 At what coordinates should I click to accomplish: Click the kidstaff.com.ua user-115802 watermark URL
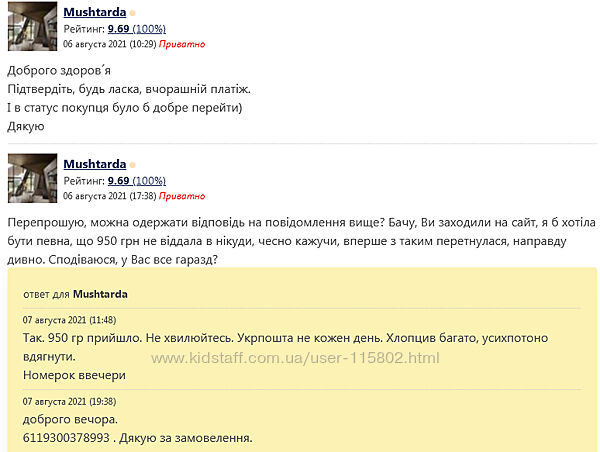[304, 358]
